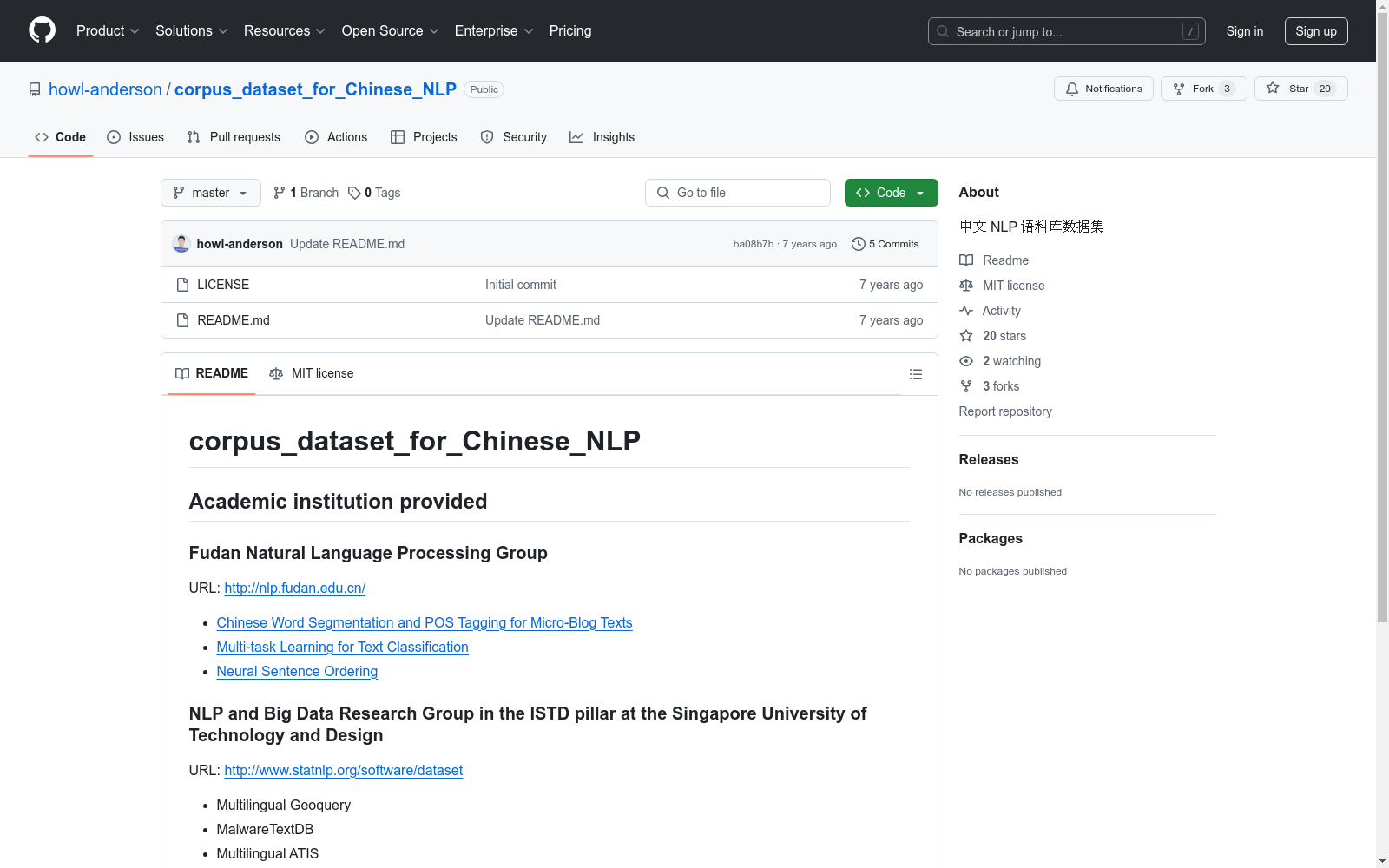Expand the Resources menu
The height and width of the screenshot is (868, 1389).
[285, 31]
